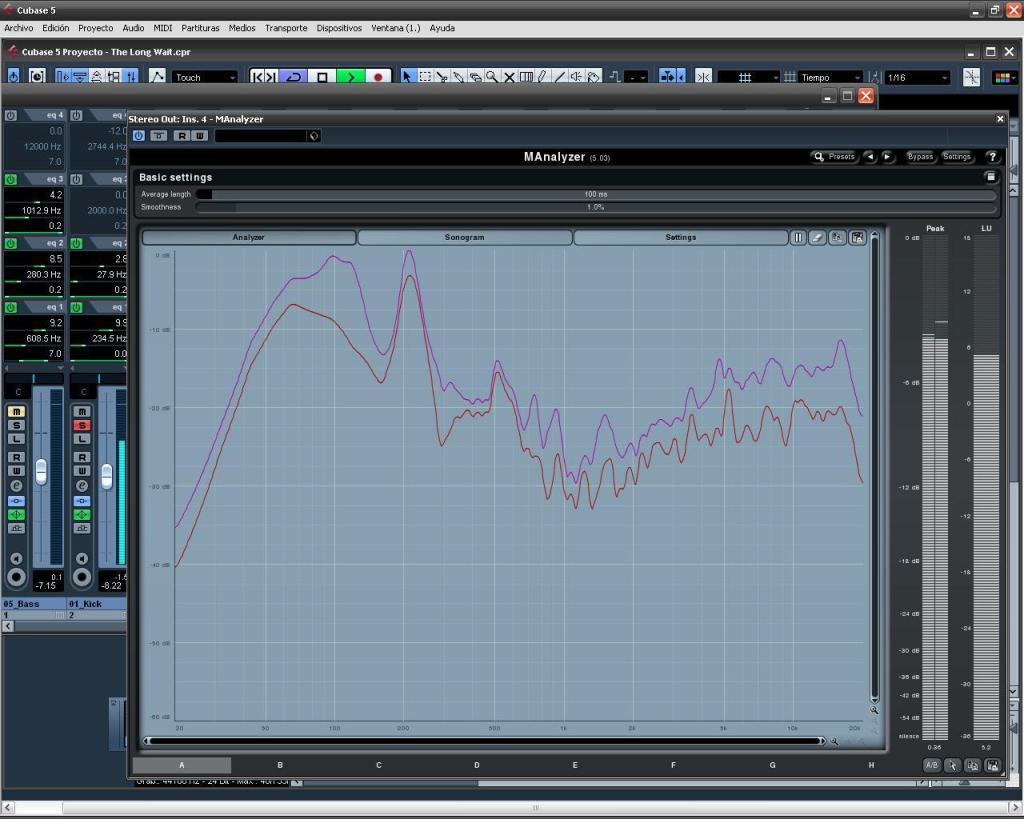Select the next preset arrow in MAnalyzer
Image resolution: width=1024 pixels, height=819 pixels.
pyautogui.click(x=887, y=157)
